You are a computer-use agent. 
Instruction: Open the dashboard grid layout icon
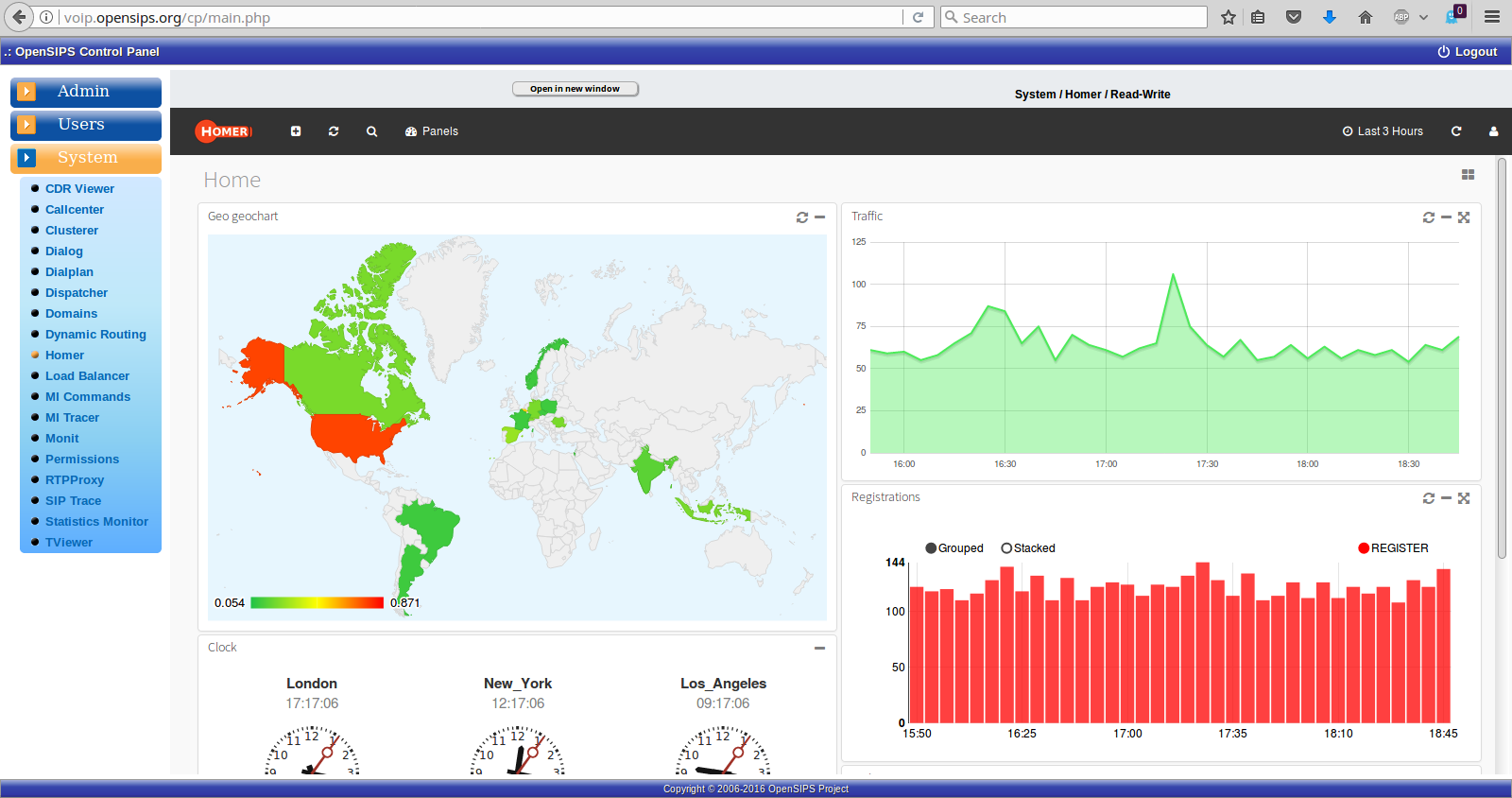click(1468, 175)
